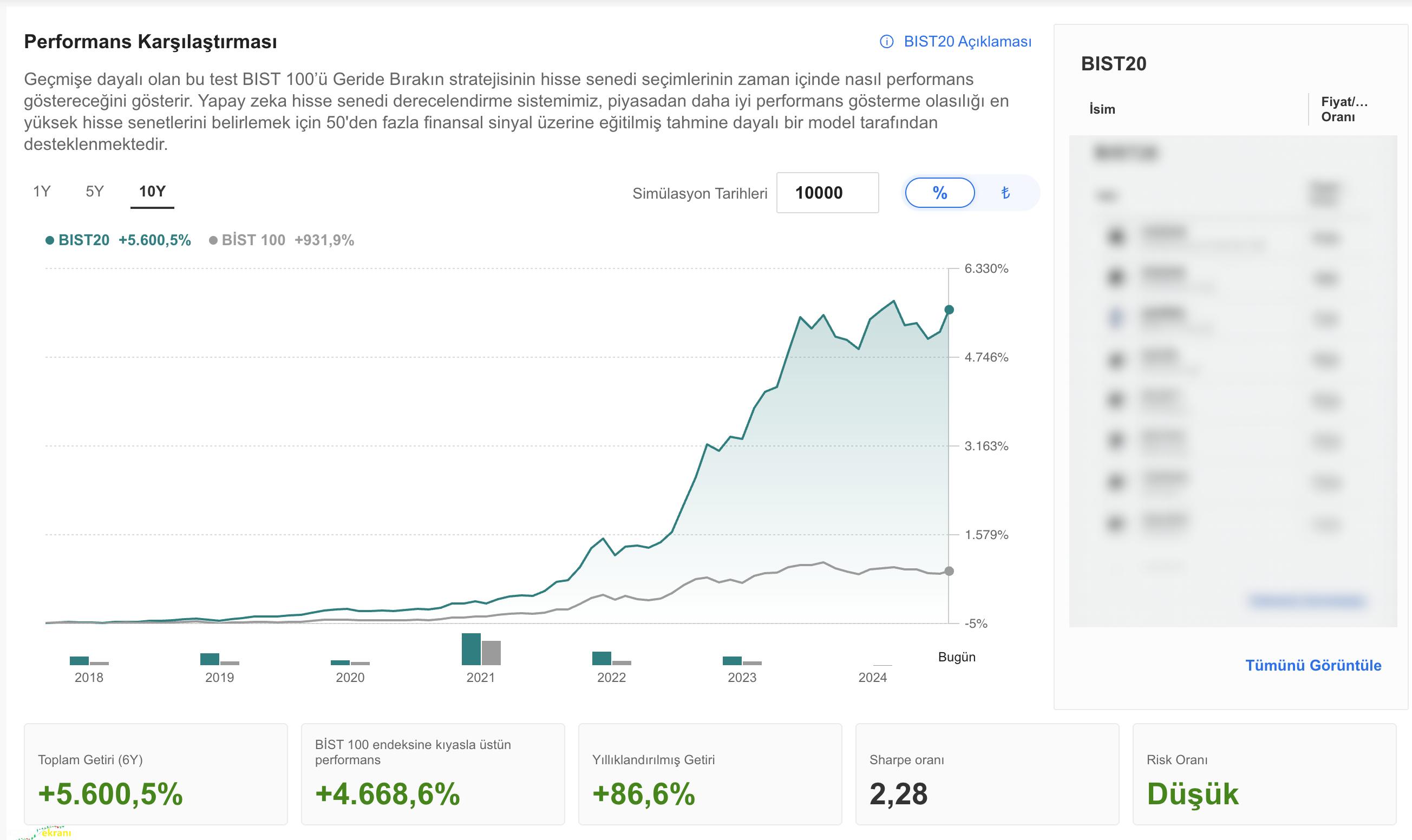Click the Simülasyon Tarihleri label
Viewport: 1412px width, 840px height.
700,194
